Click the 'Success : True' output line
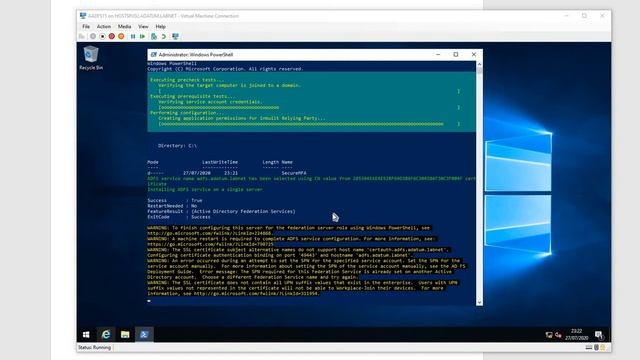The height and width of the screenshot is (360, 640). 175,200
